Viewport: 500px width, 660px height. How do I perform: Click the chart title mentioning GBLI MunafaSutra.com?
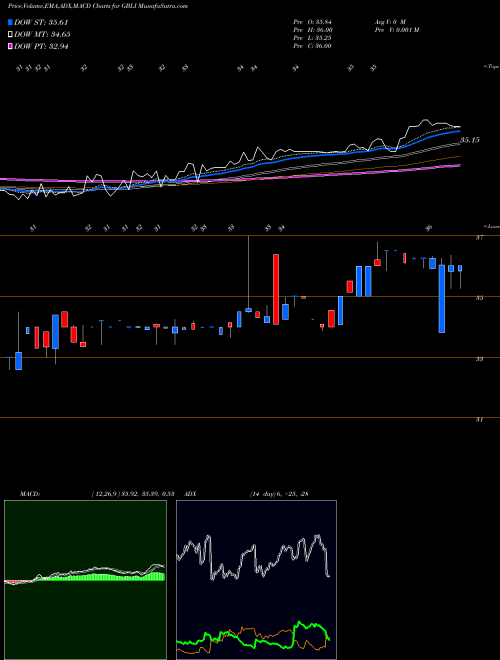(98, 6)
